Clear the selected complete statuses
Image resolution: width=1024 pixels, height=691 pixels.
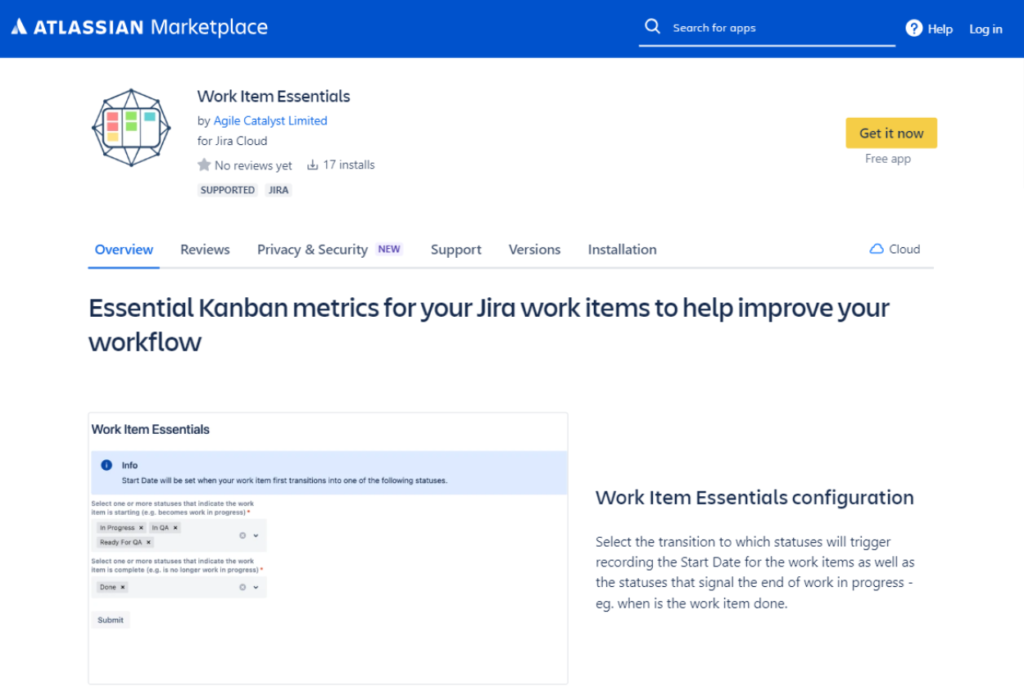tap(242, 587)
